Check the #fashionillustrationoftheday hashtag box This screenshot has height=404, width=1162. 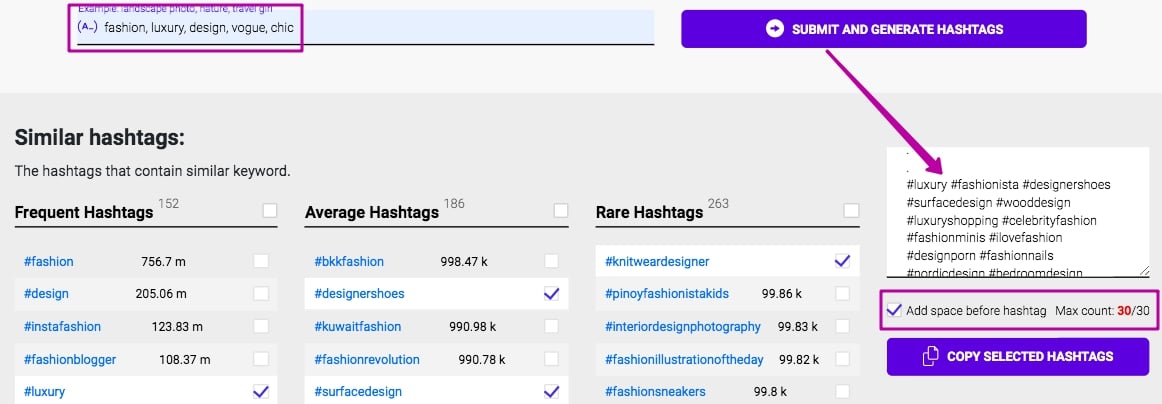tap(843, 360)
